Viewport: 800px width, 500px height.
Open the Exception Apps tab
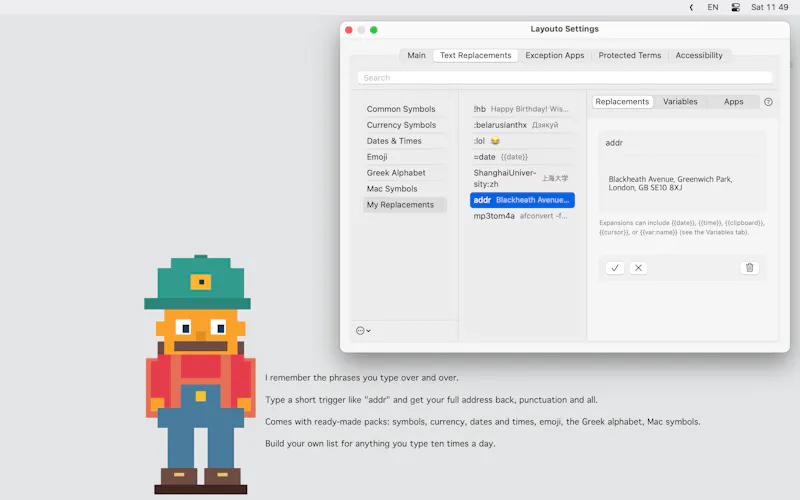pos(555,55)
